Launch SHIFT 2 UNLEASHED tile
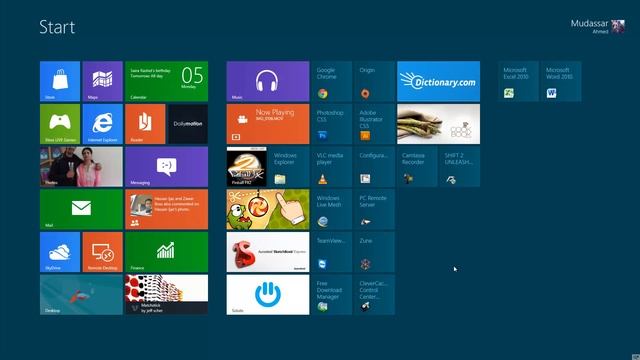This screenshot has height=360, width=640. point(460,167)
